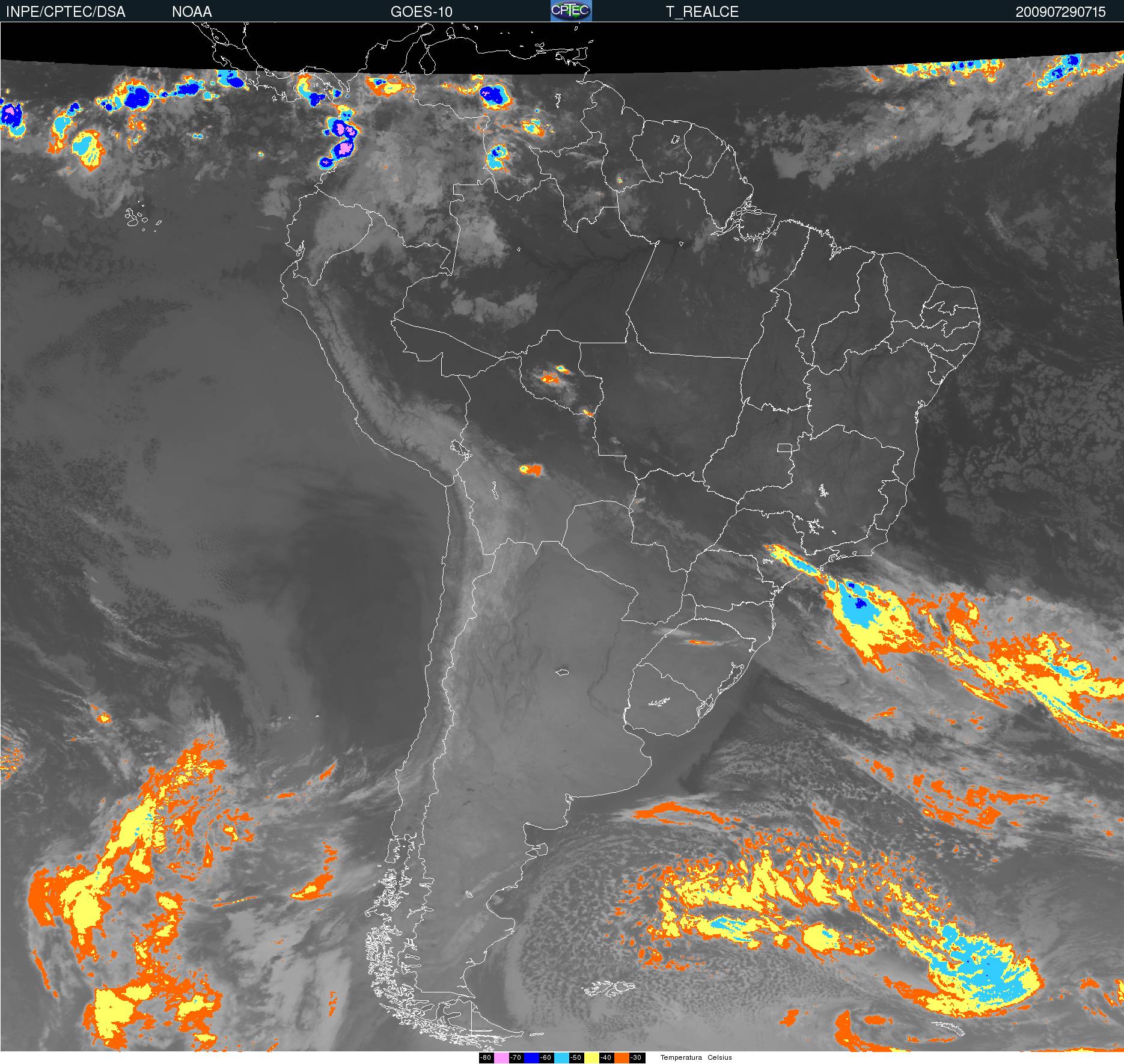
Task: Select the GOES-10 satellite label
Action: point(421,12)
